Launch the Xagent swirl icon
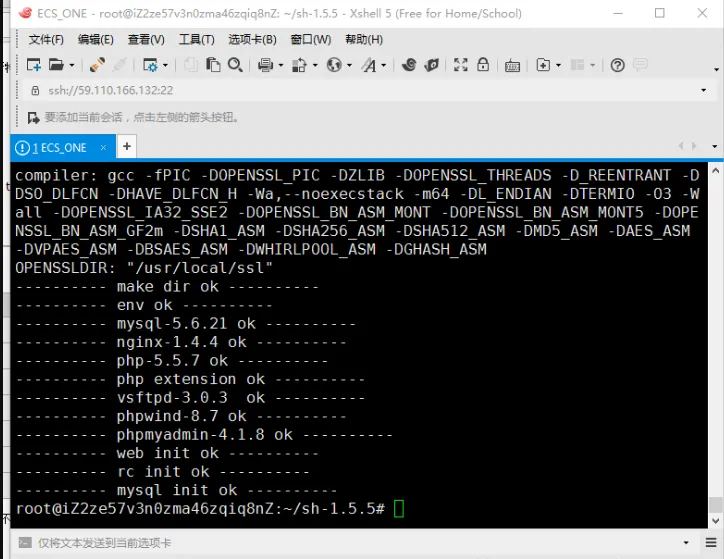The image size is (724, 559). [409, 65]
